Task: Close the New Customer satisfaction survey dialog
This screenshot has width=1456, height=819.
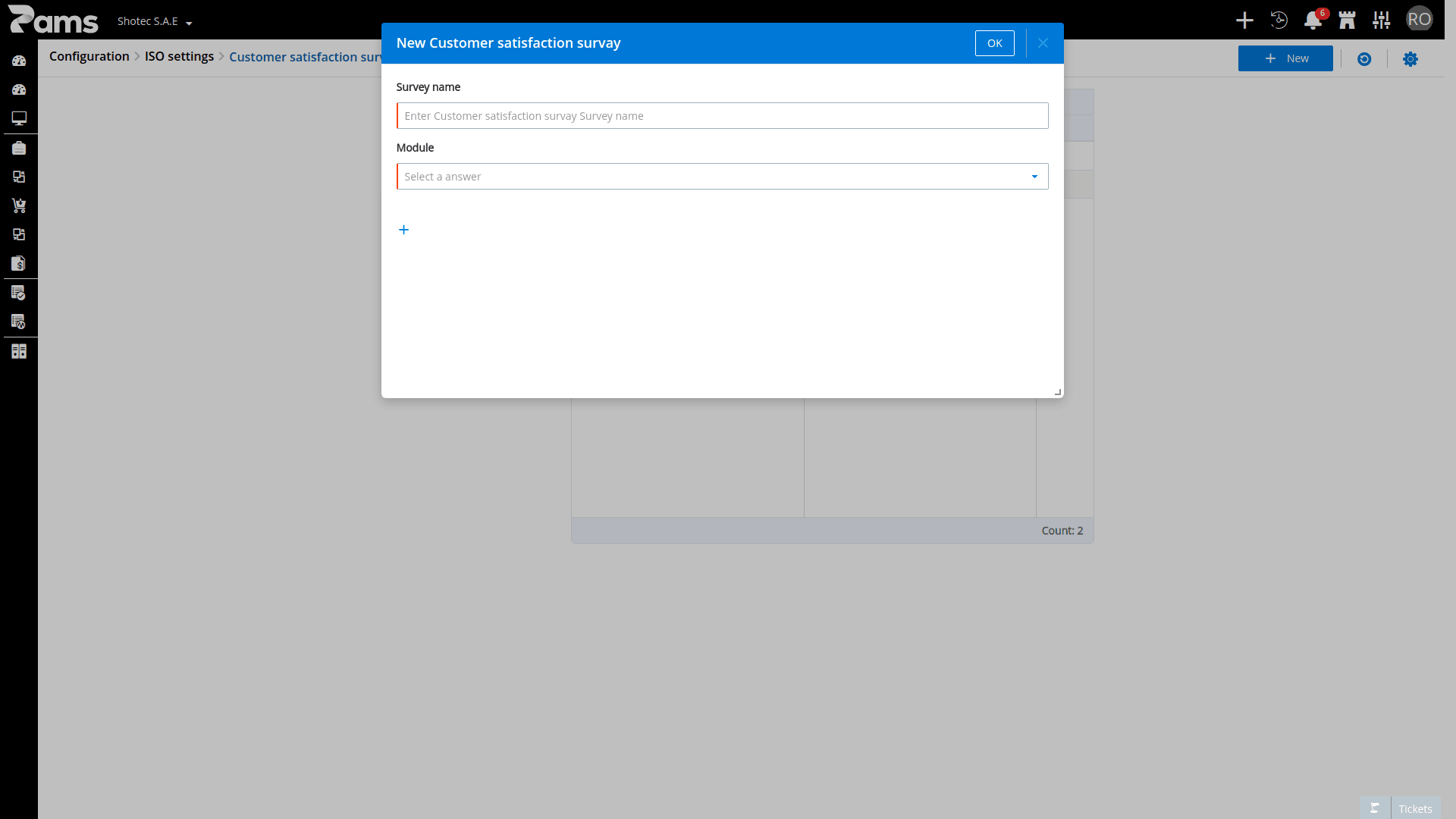Action: pos(1043,43)
